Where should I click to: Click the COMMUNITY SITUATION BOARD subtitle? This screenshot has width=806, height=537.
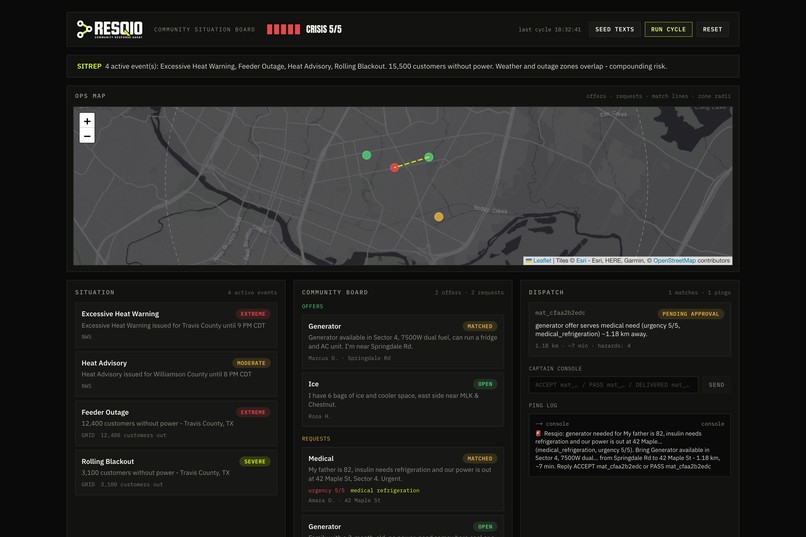(204, 29)
